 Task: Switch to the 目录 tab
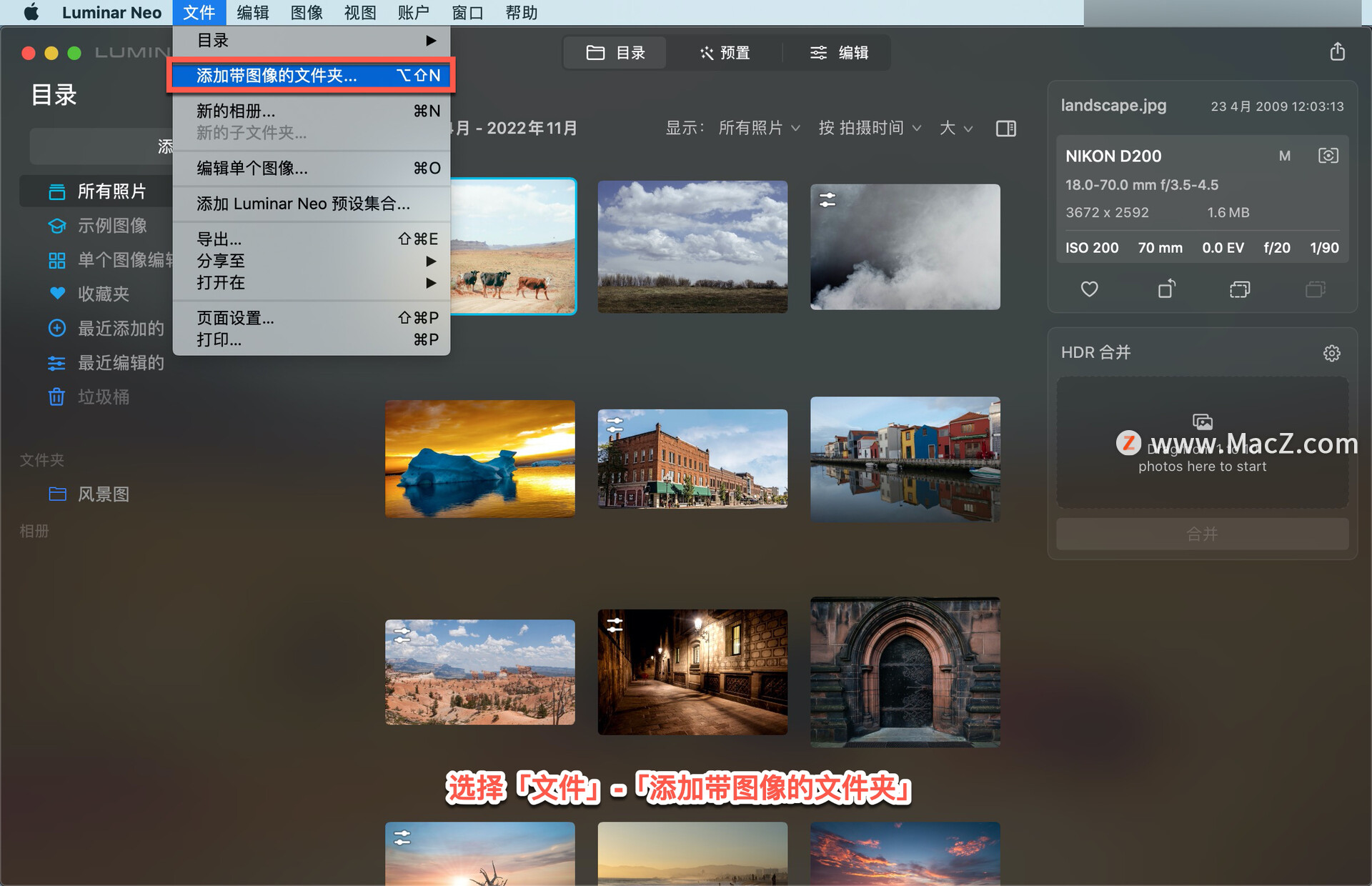[615, 52]
